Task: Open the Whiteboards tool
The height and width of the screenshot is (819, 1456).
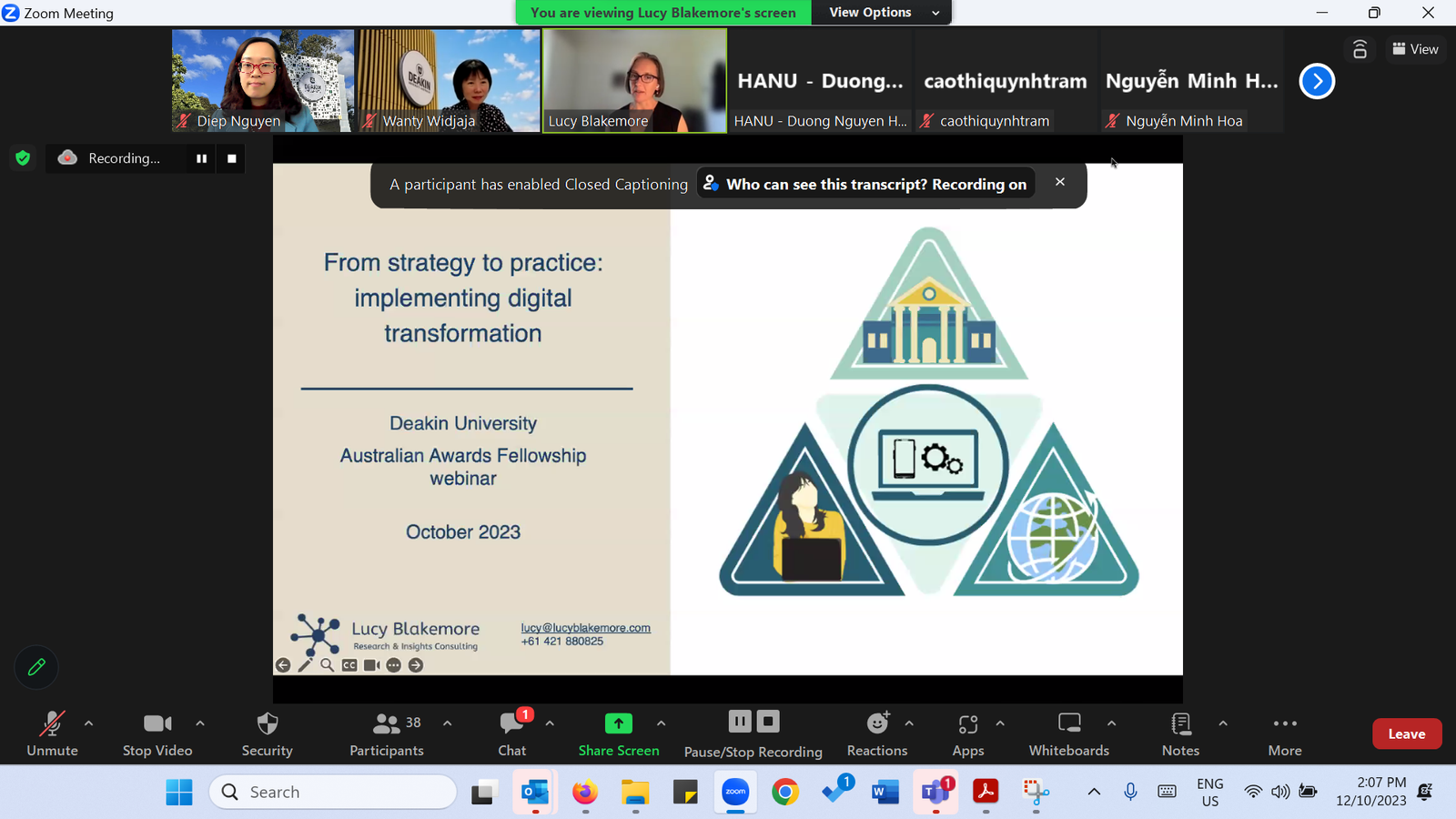Action: (x=1068, y=733)
